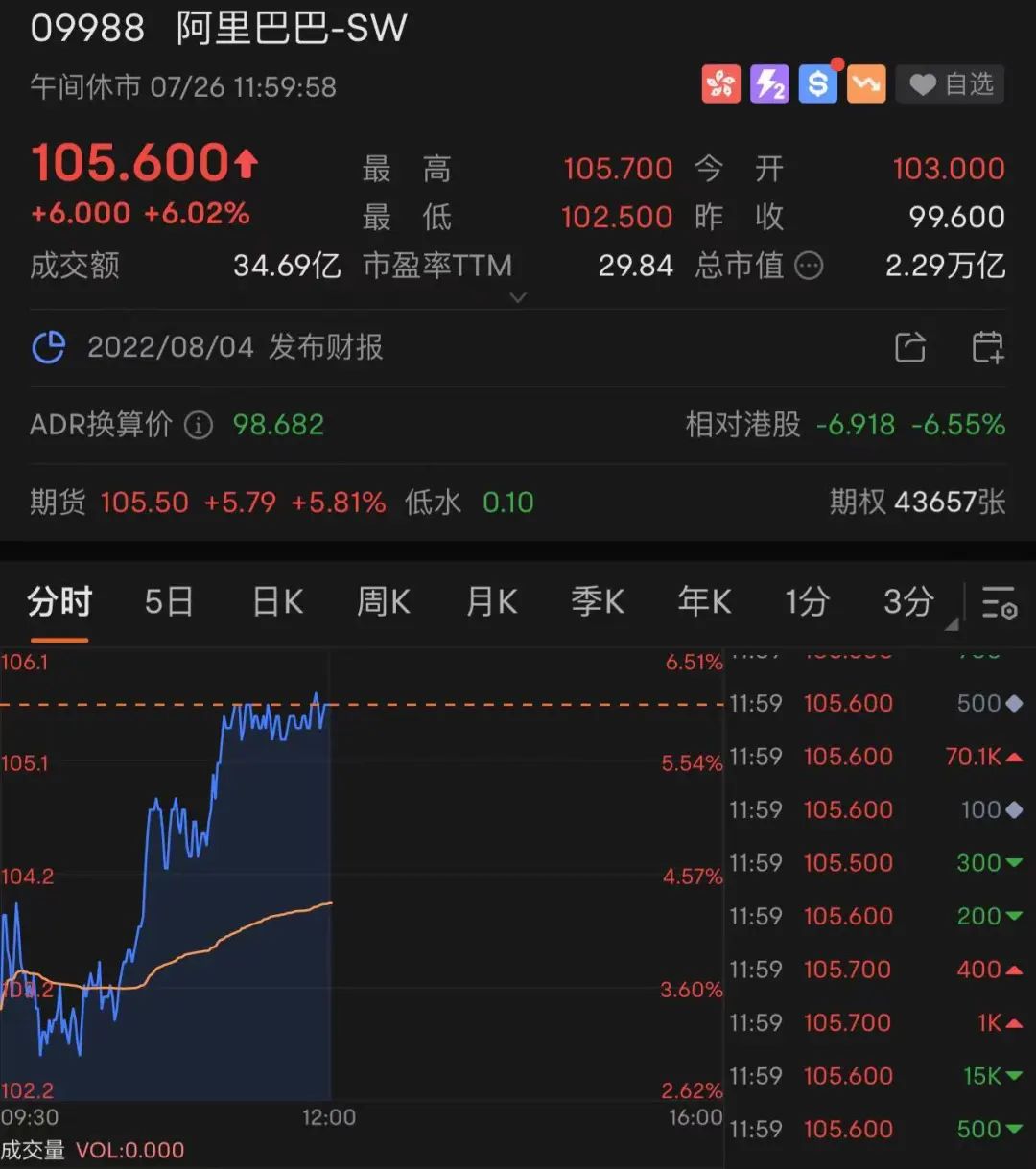Tap the 相对港股 -6.55% value
Viewport: 1036px width, 1169px height.
point(958,425)
